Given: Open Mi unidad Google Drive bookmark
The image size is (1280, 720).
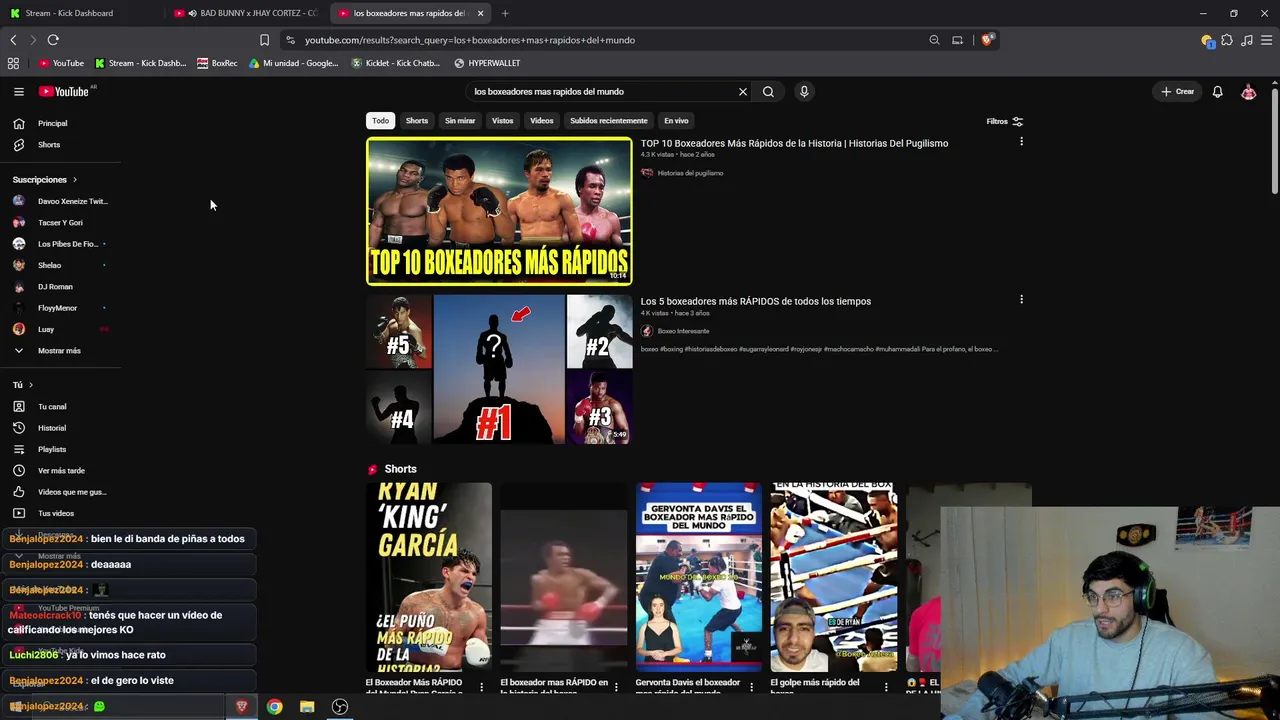Looking at the screenshot, I should point(294,63).
